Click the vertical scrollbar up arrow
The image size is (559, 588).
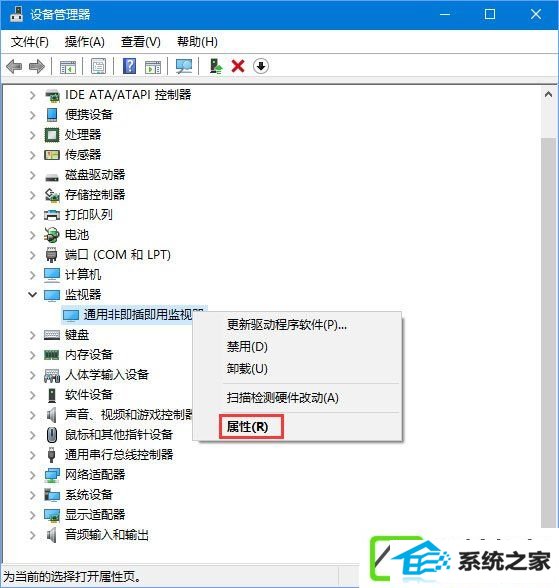pyautogui.click(x=548, y=94)
